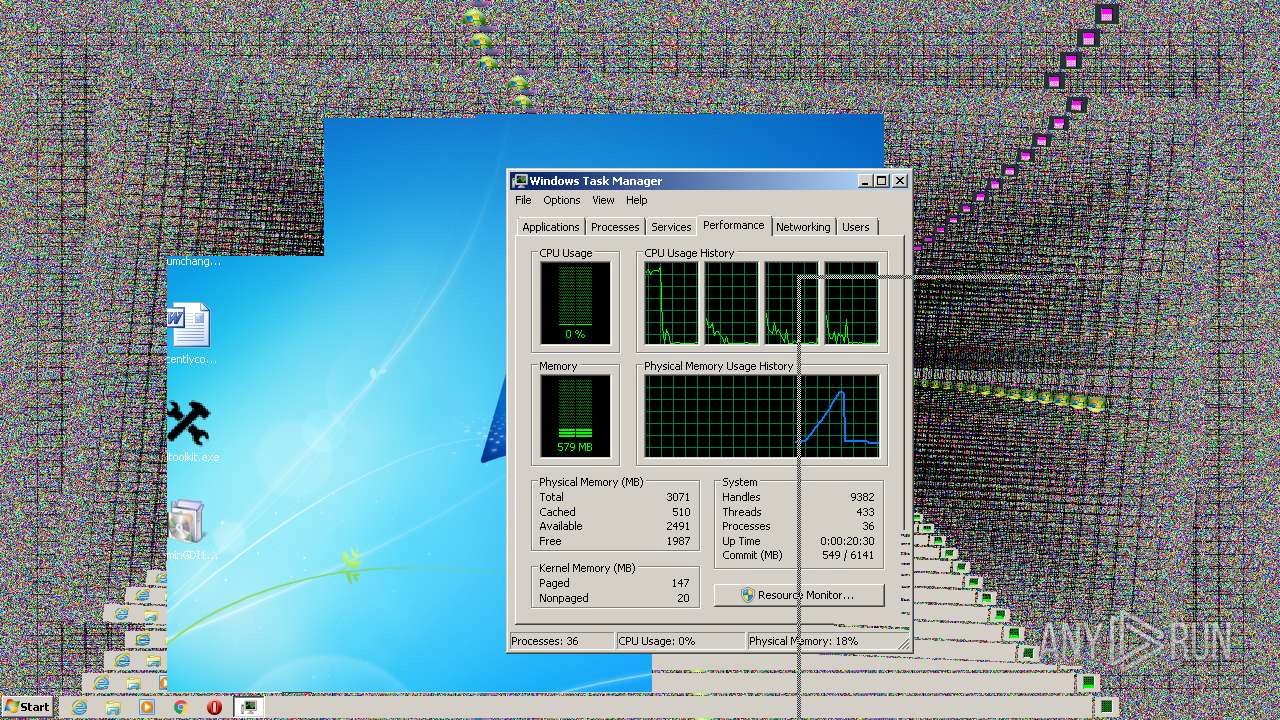Click the first CPU Usage History graph
The width and height of the screenshot is (1280, 720).
[x=671, y=303]
